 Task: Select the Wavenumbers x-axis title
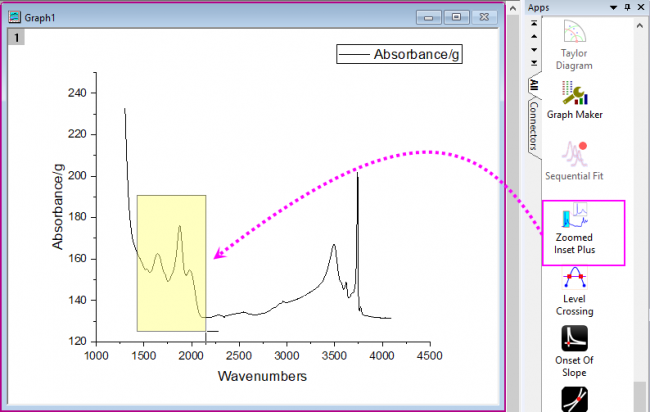point(262,376)
